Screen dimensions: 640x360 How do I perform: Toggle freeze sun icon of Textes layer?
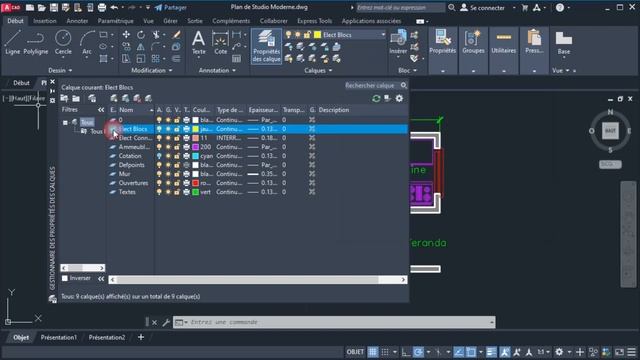[168, 192]
